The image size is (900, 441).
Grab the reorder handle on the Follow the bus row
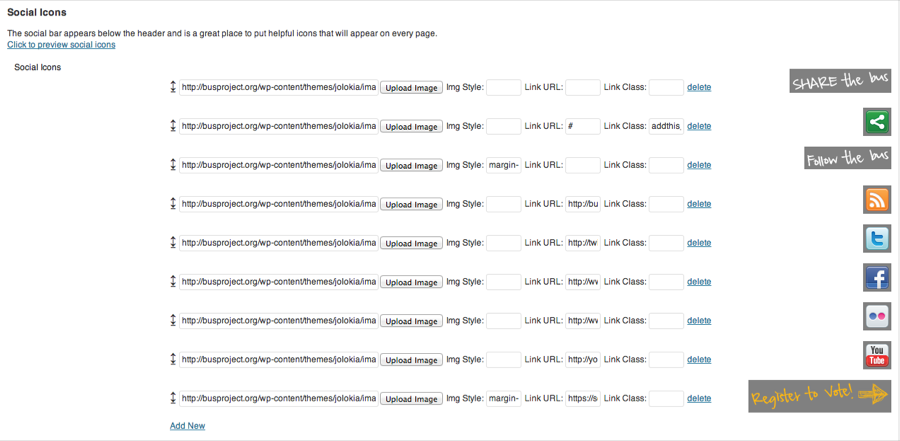[173, 165]
